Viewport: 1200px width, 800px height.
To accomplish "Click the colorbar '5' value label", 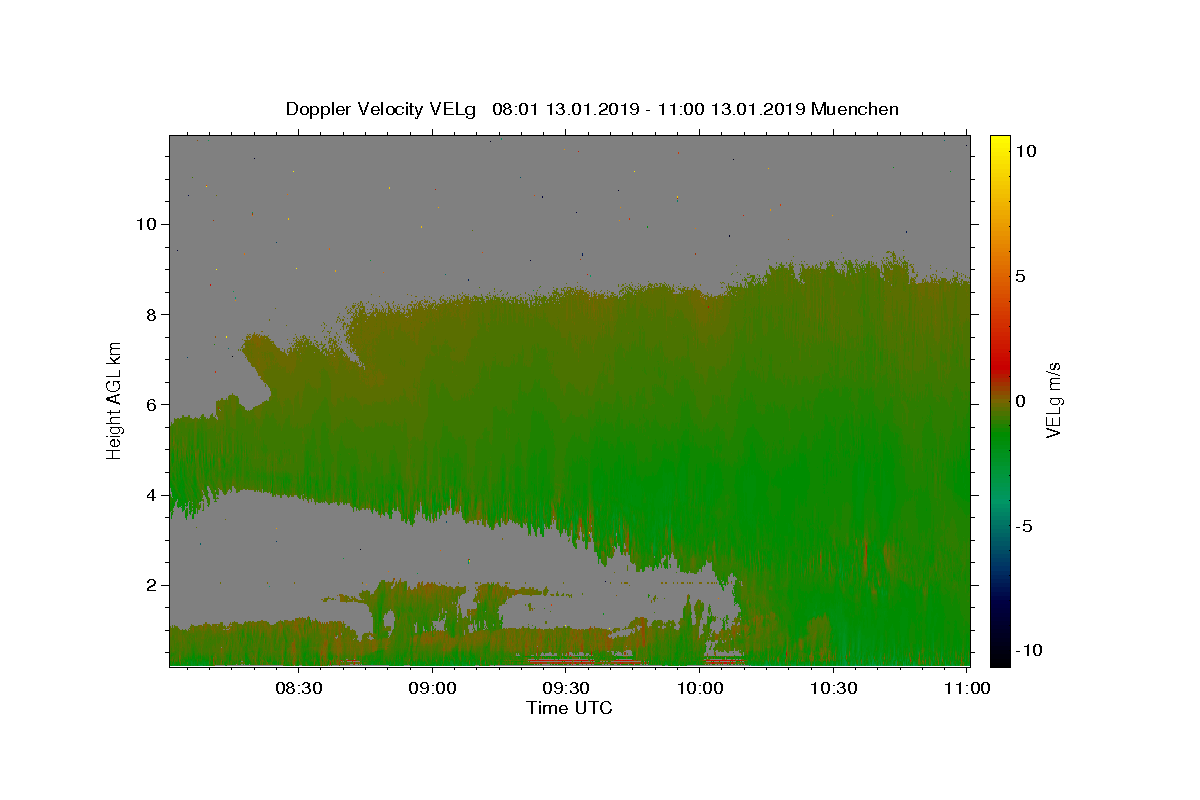I will (1021, 276).
